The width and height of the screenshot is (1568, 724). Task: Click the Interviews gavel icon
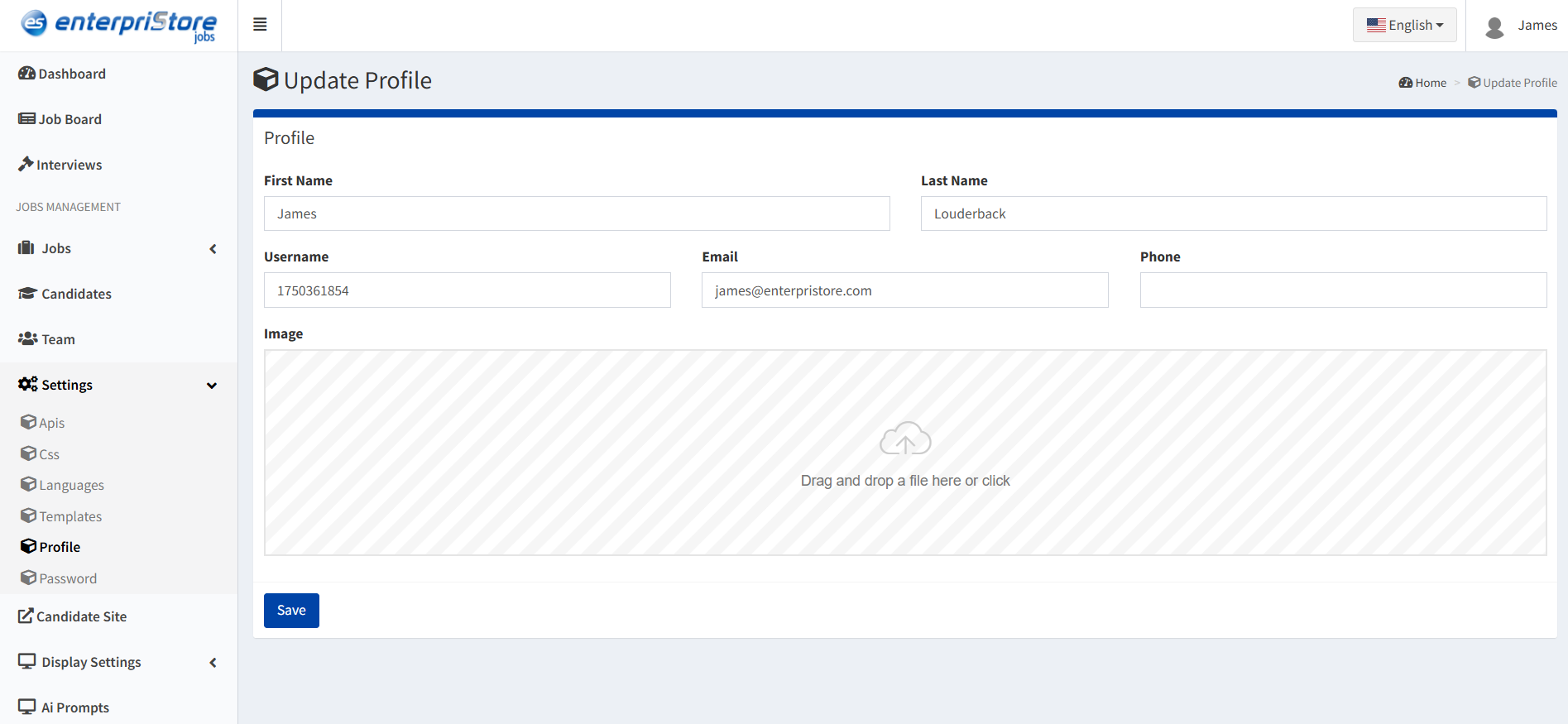[x=26, y=164]
